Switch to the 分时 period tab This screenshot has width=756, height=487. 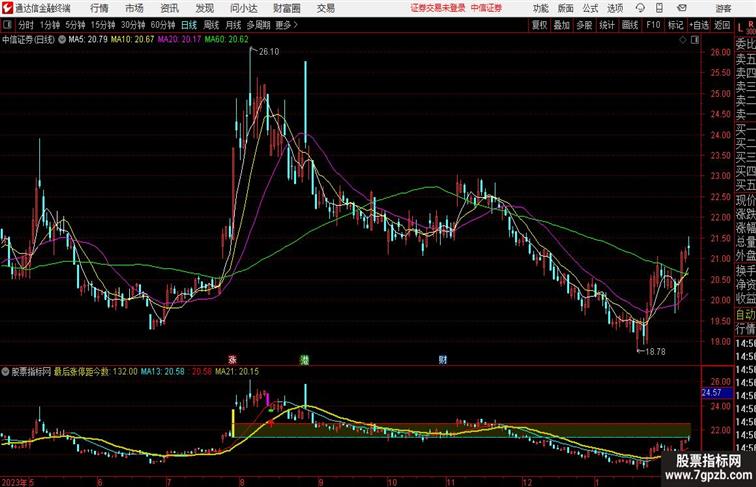pos(26,25)
